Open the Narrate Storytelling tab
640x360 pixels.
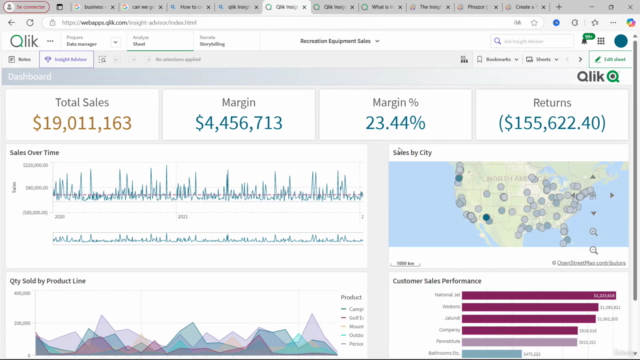(x=227, y=41)
